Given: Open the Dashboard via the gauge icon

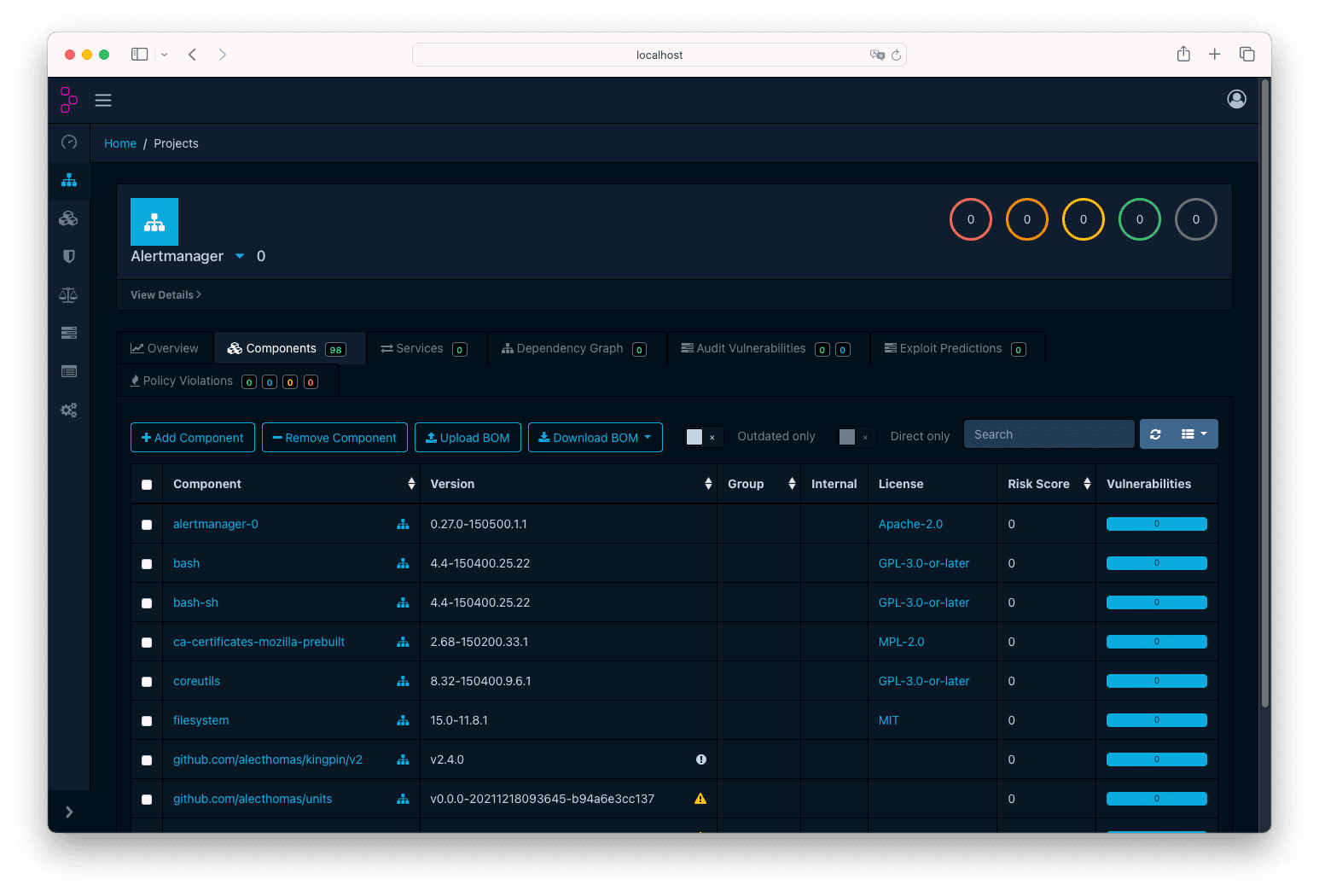Looking at the screenshot, I should click(x=69, y=143).
